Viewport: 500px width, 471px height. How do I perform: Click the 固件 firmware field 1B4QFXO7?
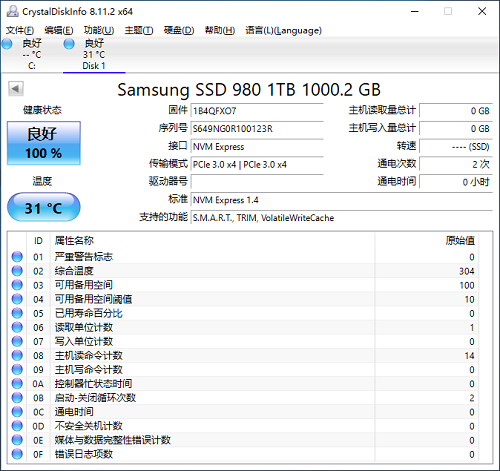pos(257,111)
